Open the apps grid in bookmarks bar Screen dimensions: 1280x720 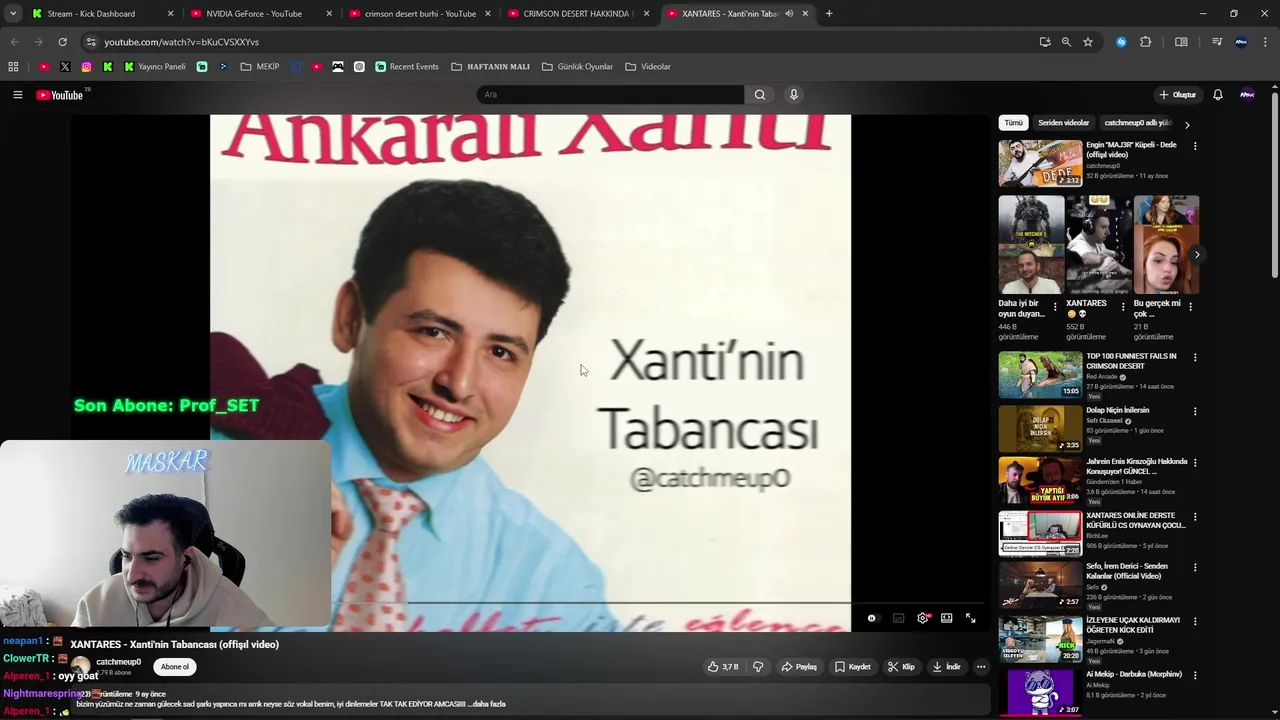coord(13,67)
